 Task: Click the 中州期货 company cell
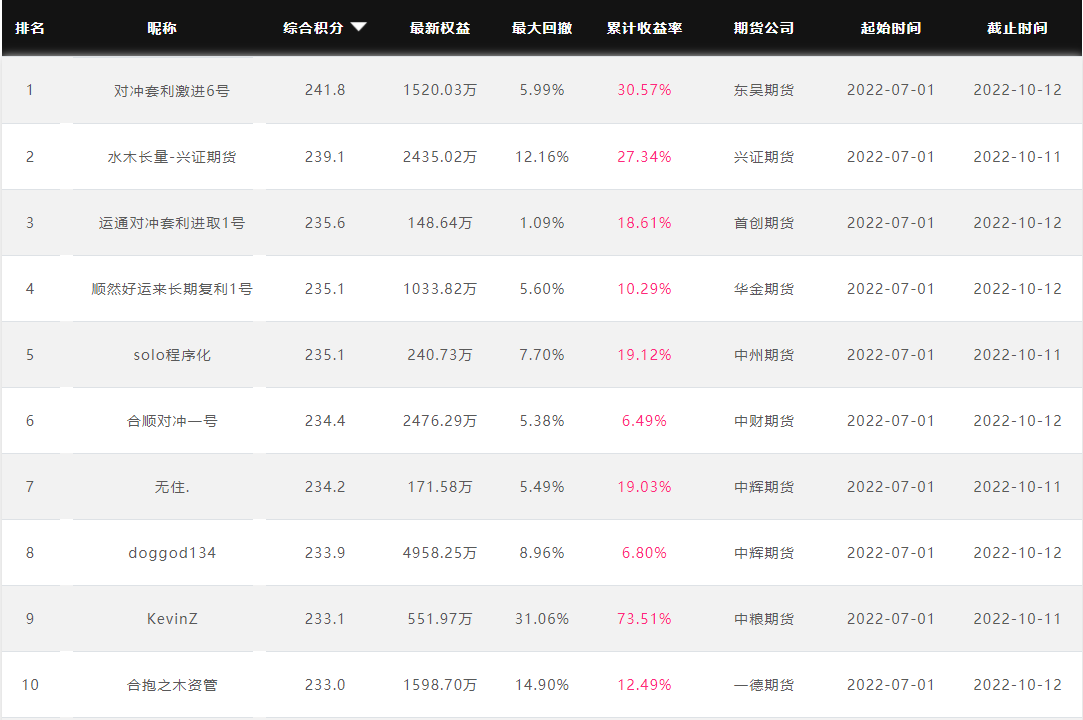coord(764,354)
